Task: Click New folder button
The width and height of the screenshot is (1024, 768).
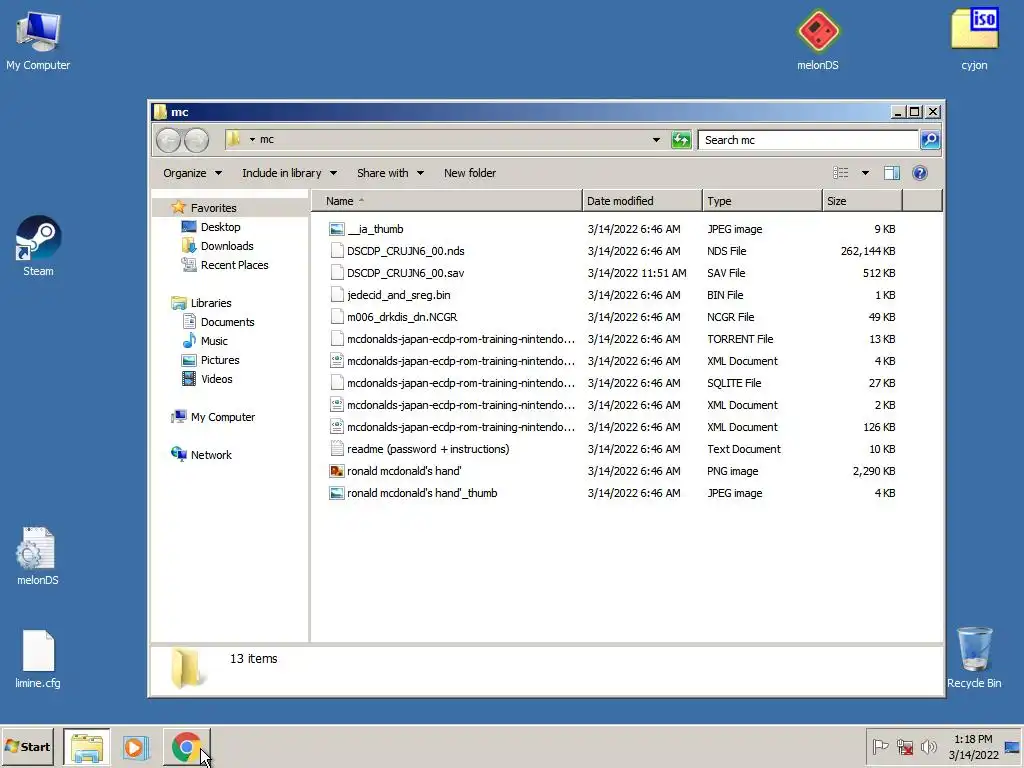Action: 470,173
